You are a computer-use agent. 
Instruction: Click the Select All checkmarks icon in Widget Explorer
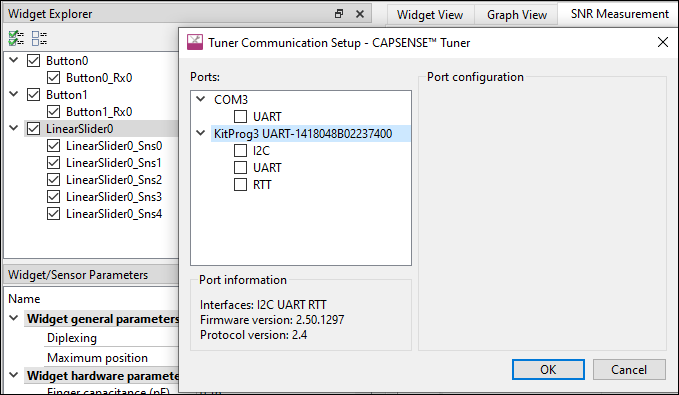point(16,38)
